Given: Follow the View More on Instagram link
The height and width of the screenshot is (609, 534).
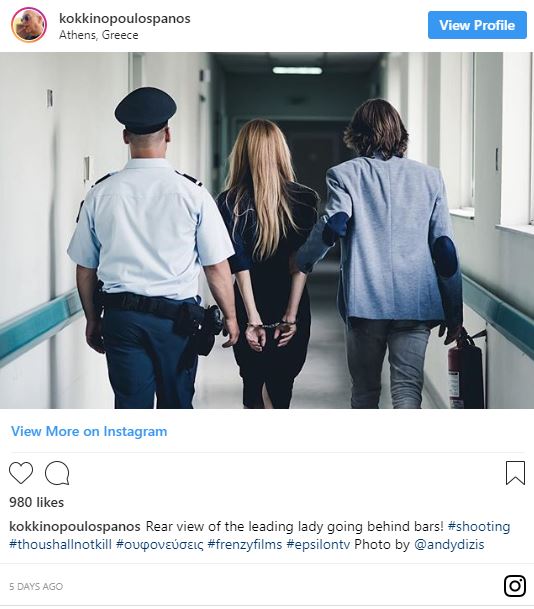Looking at the screenshot, I should coord(89,431).
